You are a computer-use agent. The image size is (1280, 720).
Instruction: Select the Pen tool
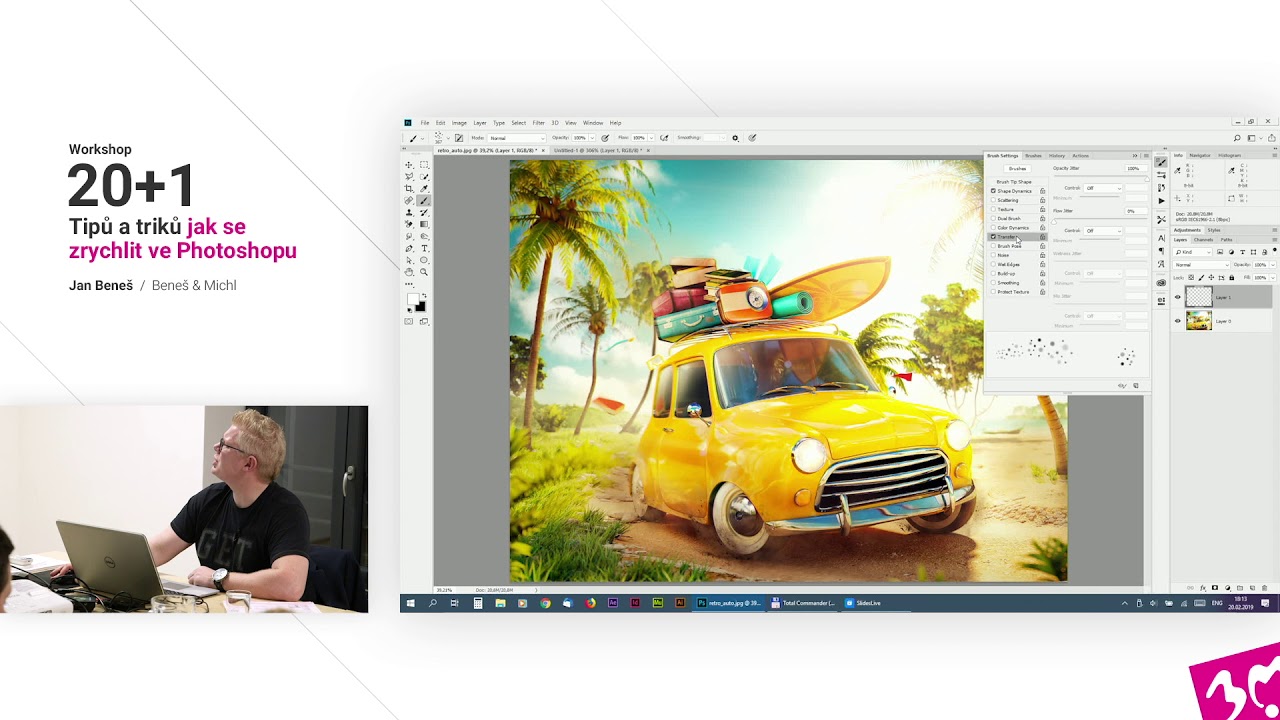click(409, 248)
